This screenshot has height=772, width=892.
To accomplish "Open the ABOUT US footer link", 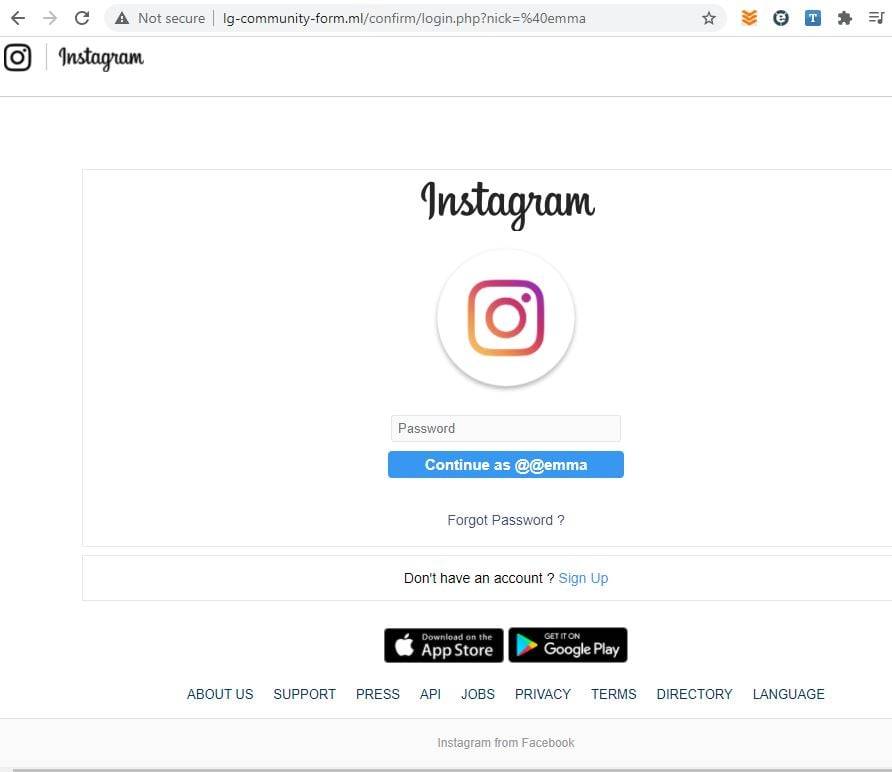I will tap(220, 694).
